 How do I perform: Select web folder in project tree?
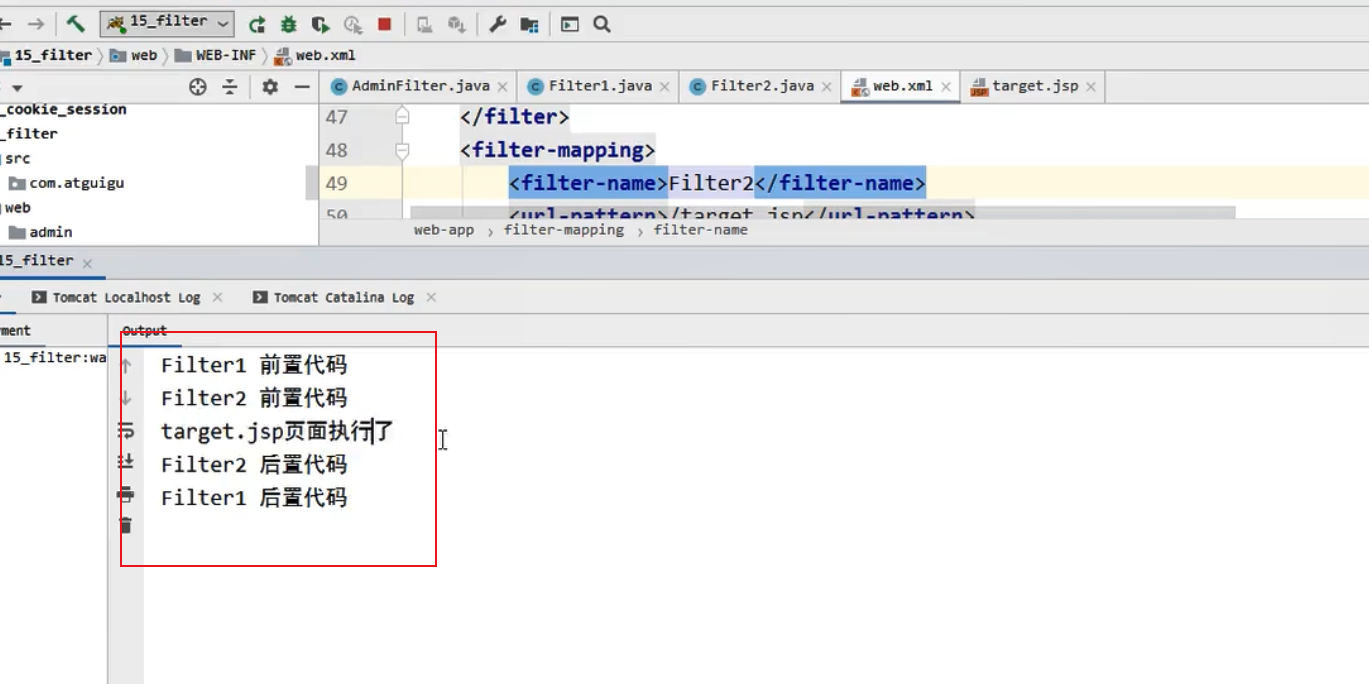click(17, 208)
